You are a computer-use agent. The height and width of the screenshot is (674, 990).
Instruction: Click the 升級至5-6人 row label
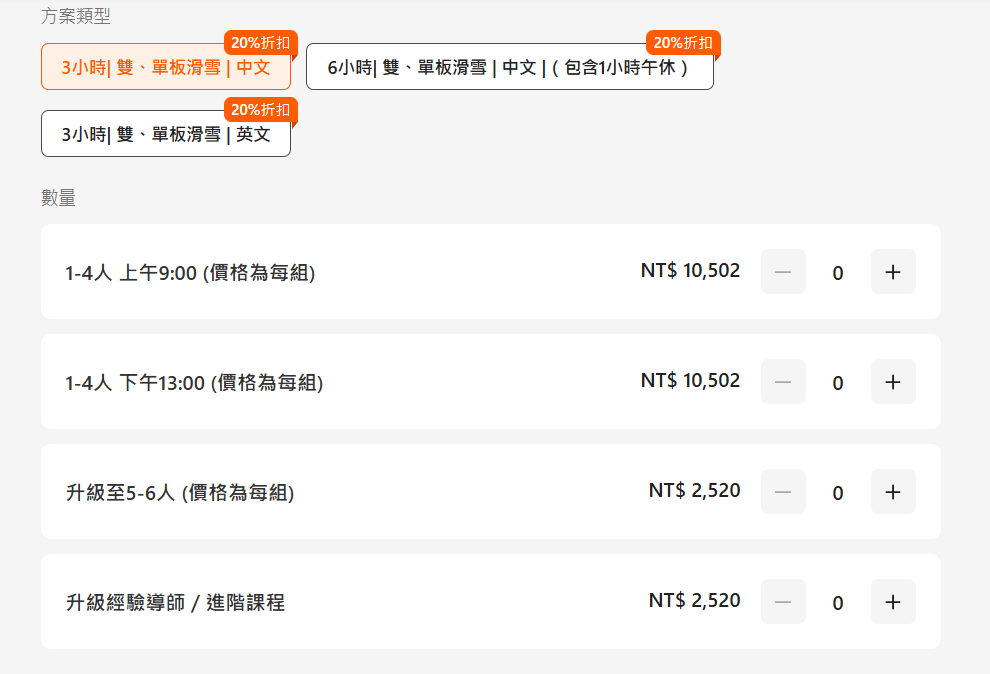[x=179, y=493]
